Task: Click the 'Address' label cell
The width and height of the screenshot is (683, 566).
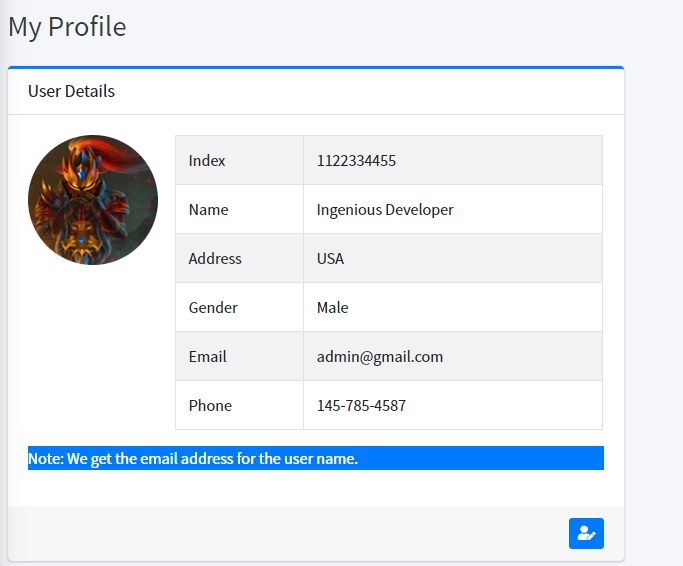Action: 240,258
